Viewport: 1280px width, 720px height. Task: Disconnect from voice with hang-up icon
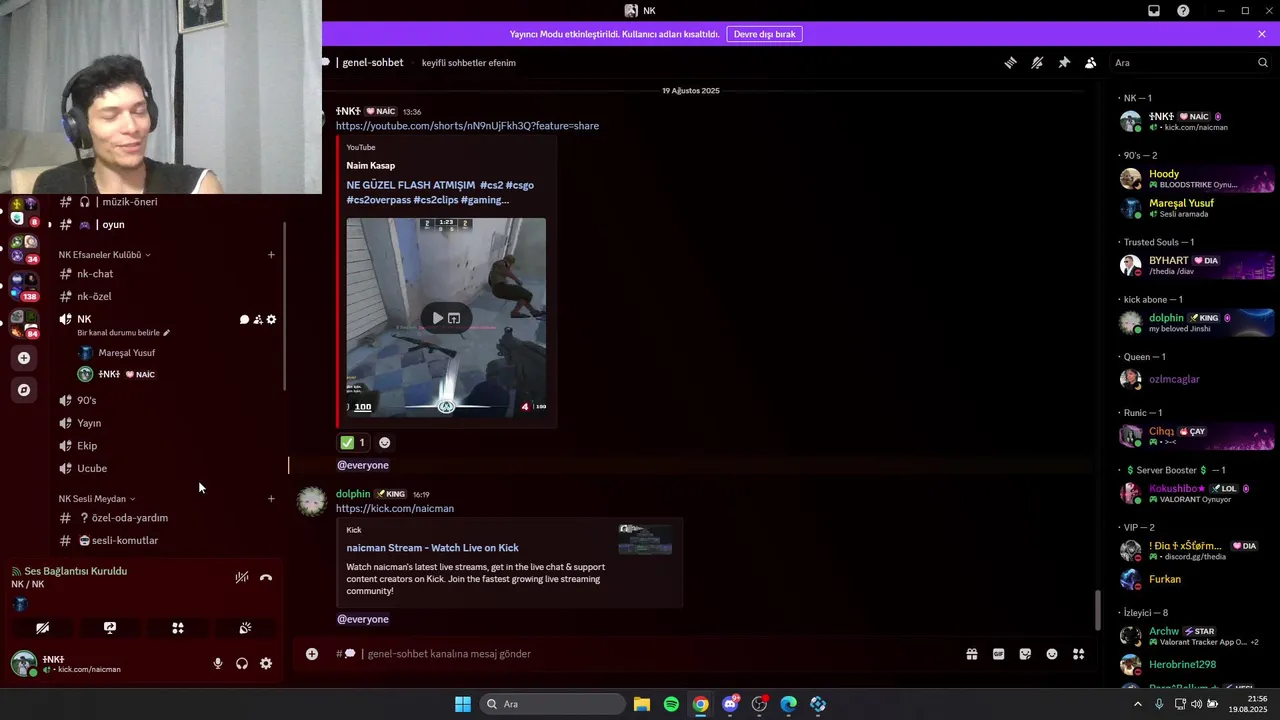coord(266,578)
